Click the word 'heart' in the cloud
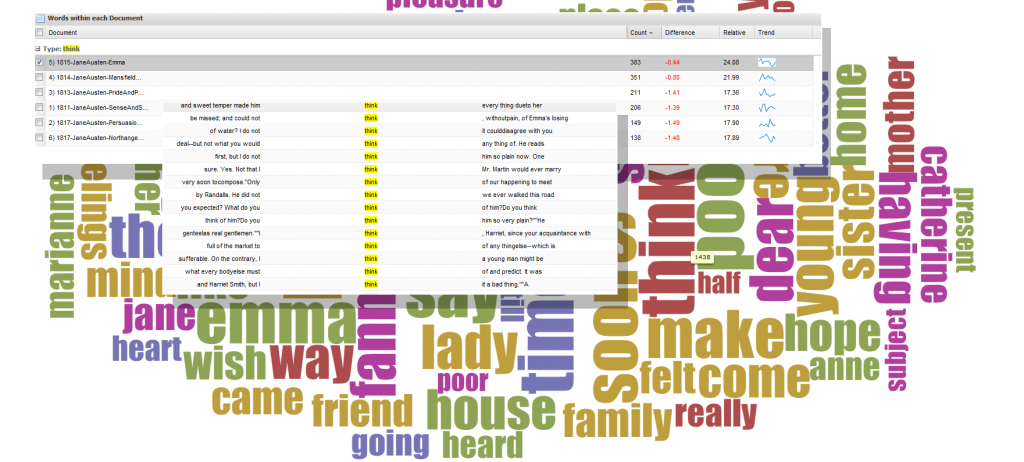The image size is (1024, 462). [x=147, y=348]
